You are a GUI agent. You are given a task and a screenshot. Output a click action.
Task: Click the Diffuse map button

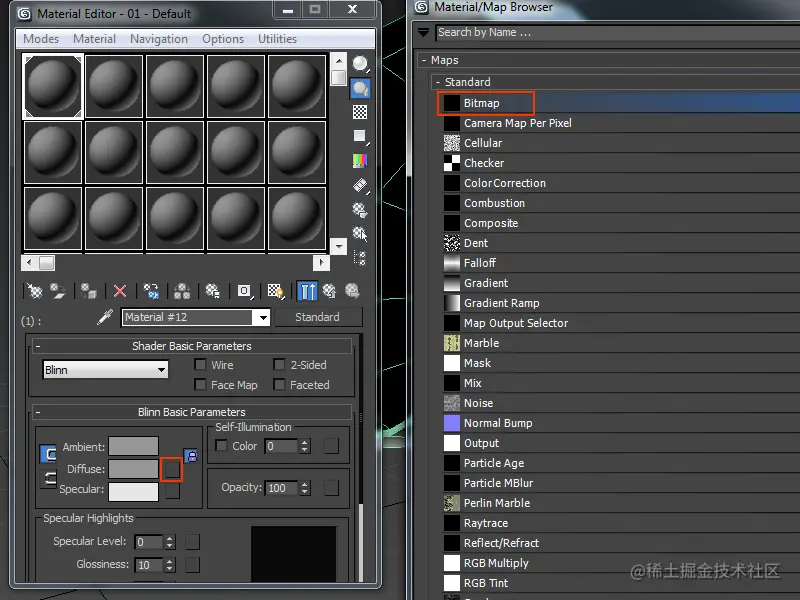[172, 469]
